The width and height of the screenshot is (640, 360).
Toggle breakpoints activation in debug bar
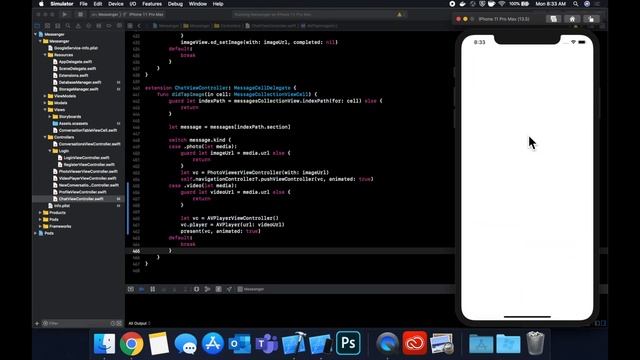142,289
